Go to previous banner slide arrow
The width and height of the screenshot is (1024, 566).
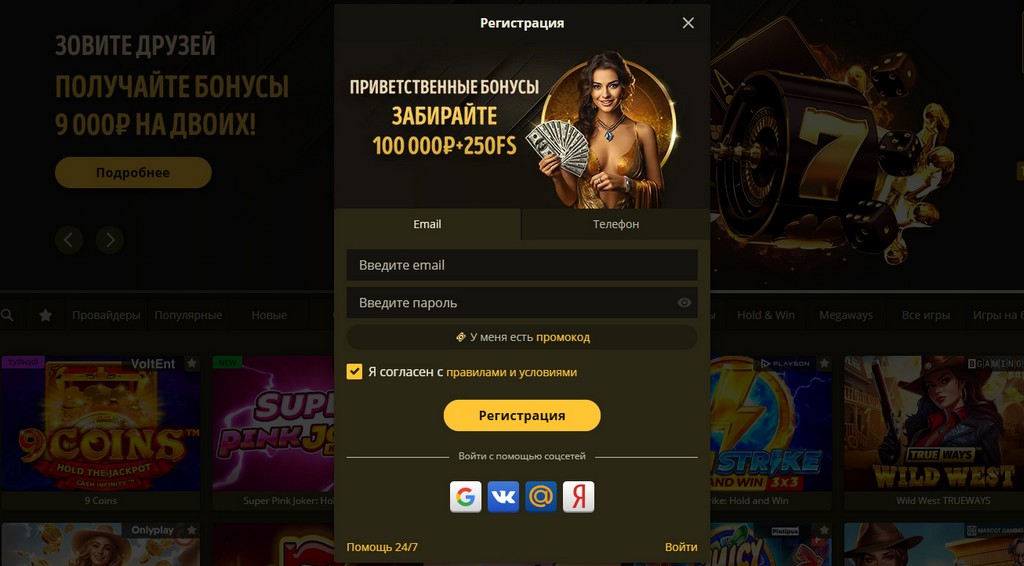pos(69,240)
